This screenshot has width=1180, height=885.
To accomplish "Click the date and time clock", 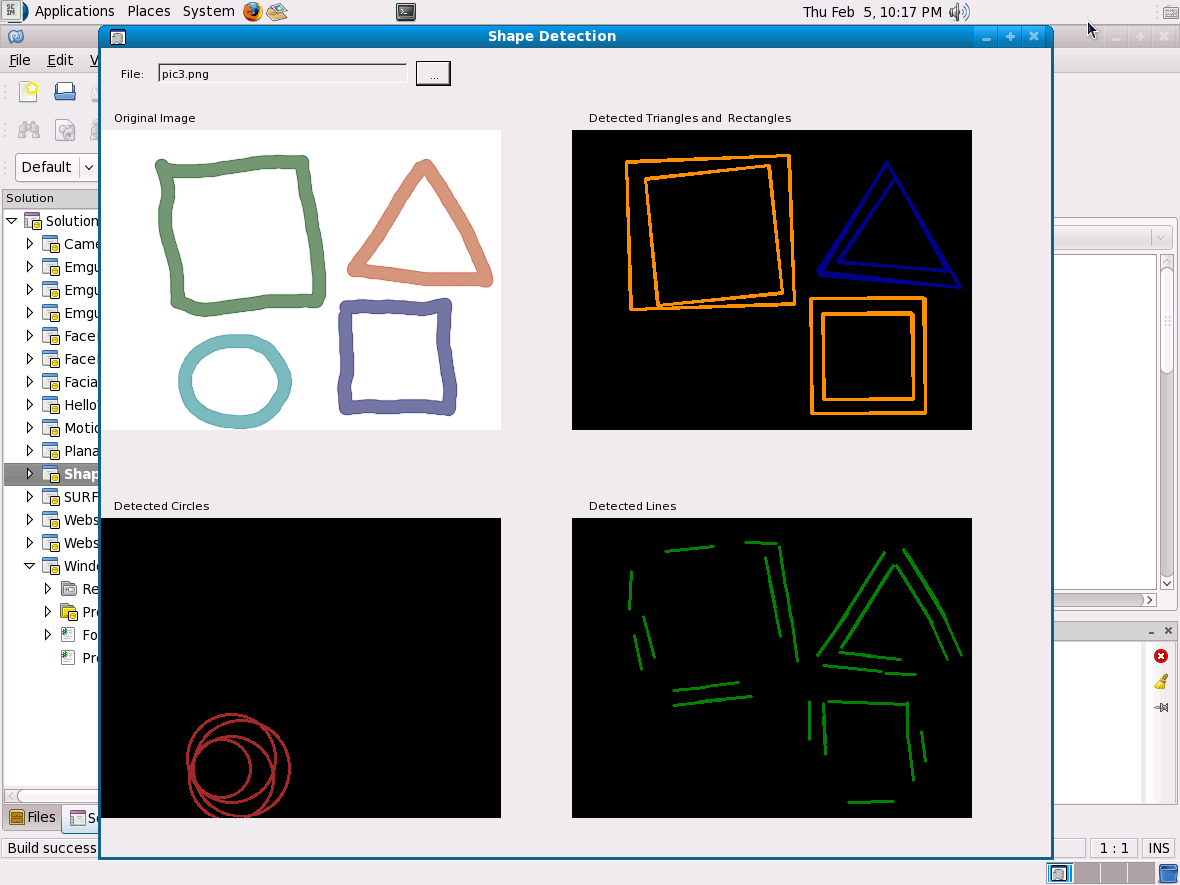I will coord(871,11).
